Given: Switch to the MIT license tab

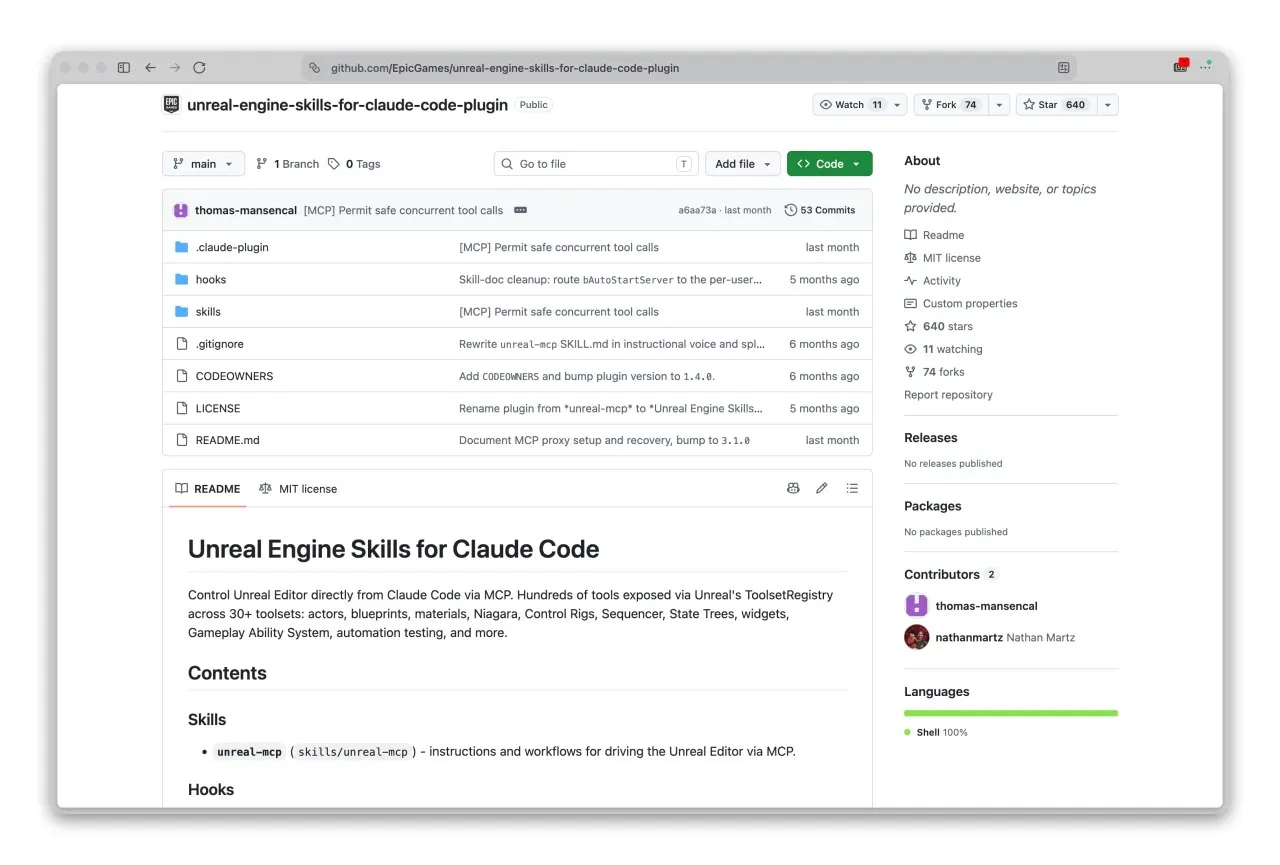Looking at the screenshot, I should 298,489.
